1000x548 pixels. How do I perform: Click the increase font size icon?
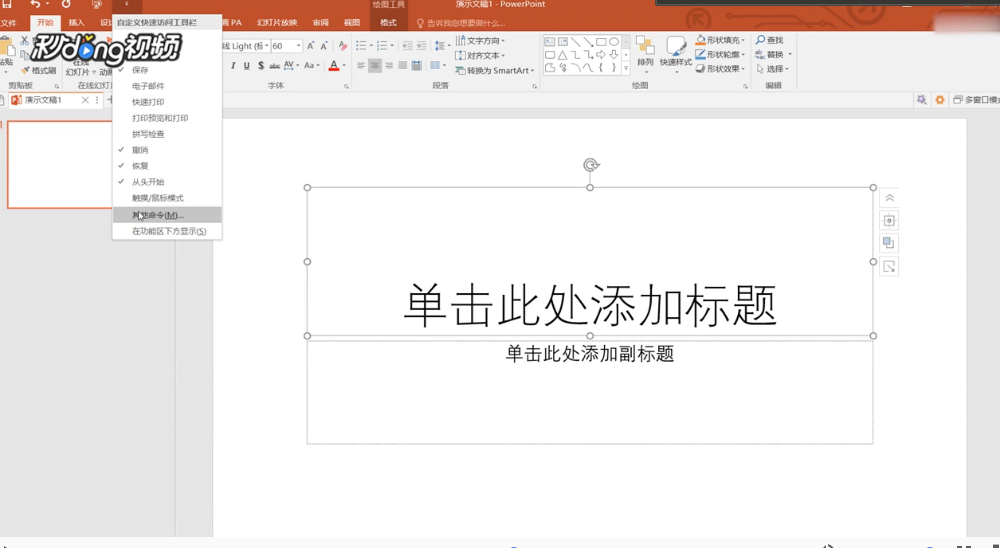pyautogui.click(x=311, y=46)
